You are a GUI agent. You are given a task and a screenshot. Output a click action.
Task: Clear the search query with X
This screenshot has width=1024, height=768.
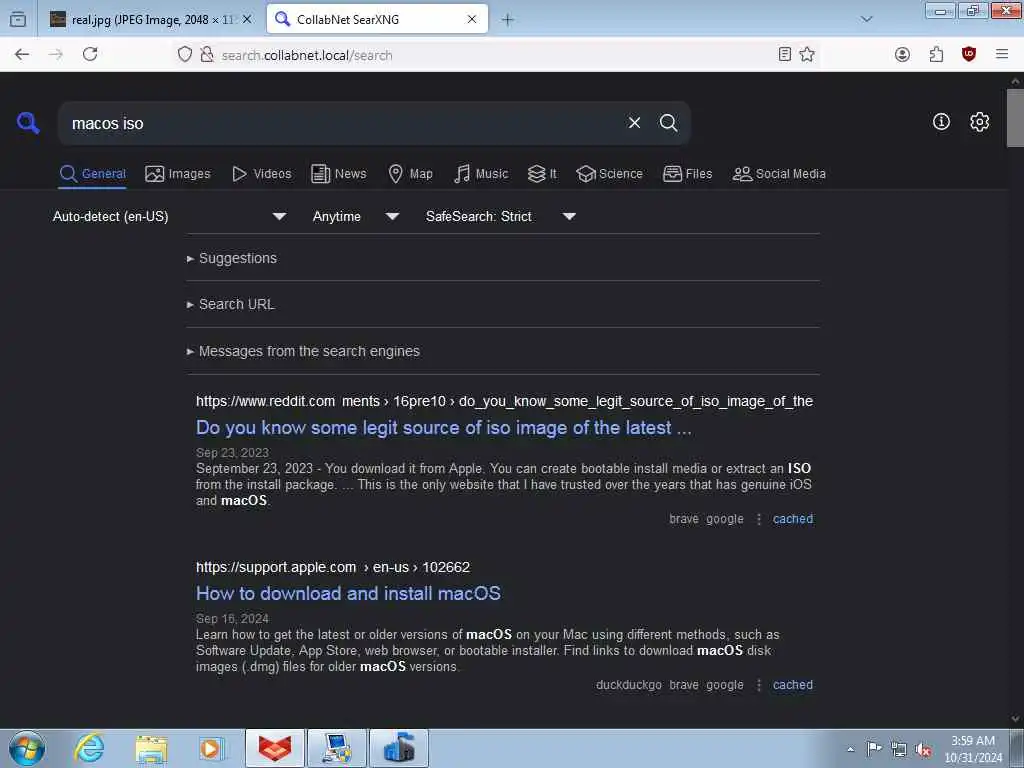[634, 123]
